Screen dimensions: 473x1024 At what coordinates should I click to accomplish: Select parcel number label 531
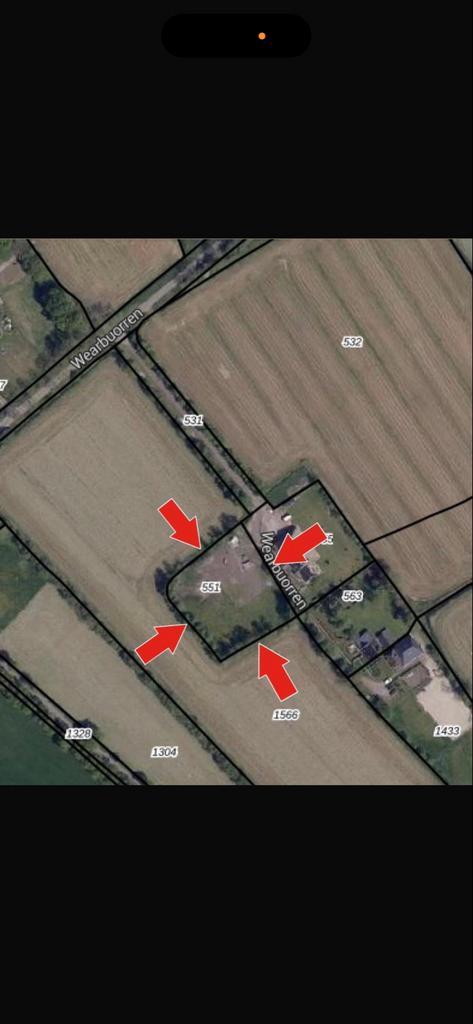[193, 421]
